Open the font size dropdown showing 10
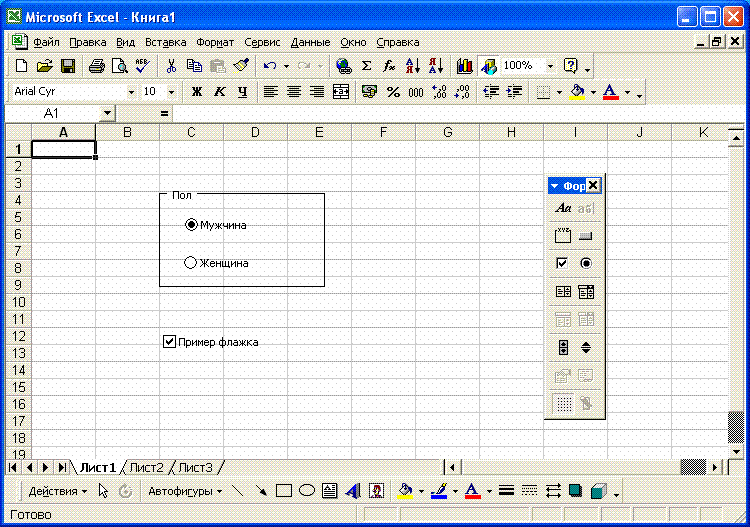 [171, 92]
